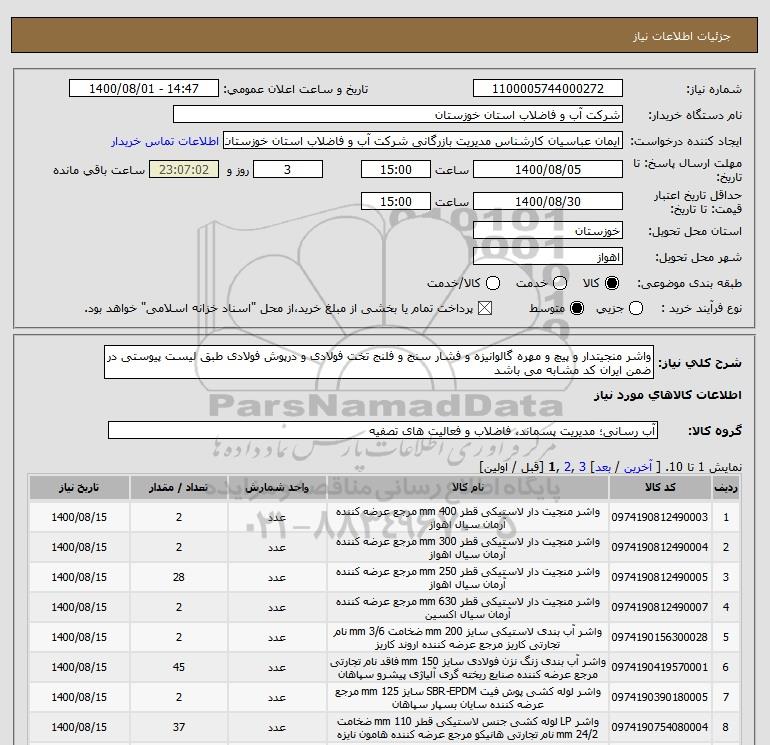Go to page 3 of items
Screen dimensions: 770x745
pos(582,467)
